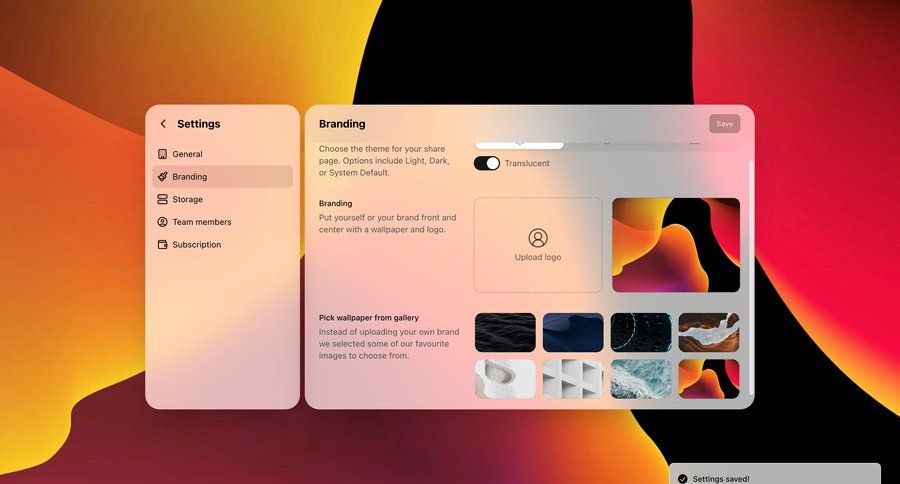
Task: Open the Team members page
Action: pos(223,222)
